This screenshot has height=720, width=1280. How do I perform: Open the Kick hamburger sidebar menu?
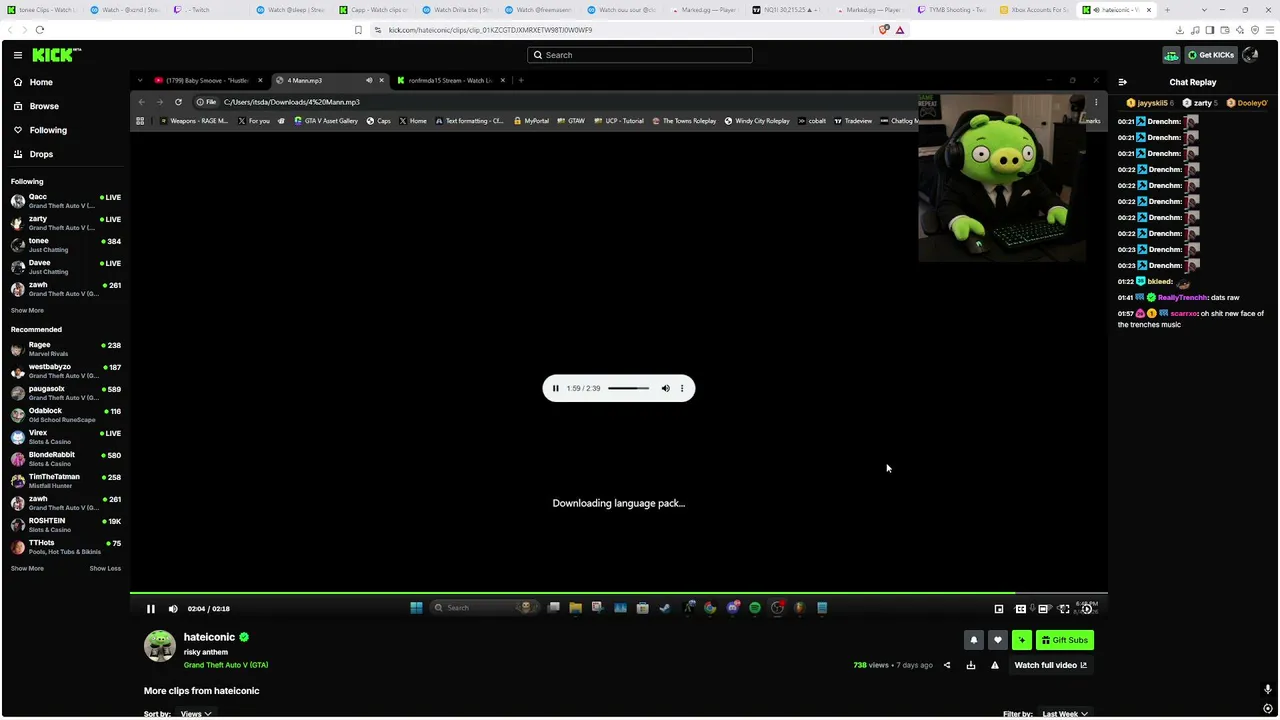17,55
